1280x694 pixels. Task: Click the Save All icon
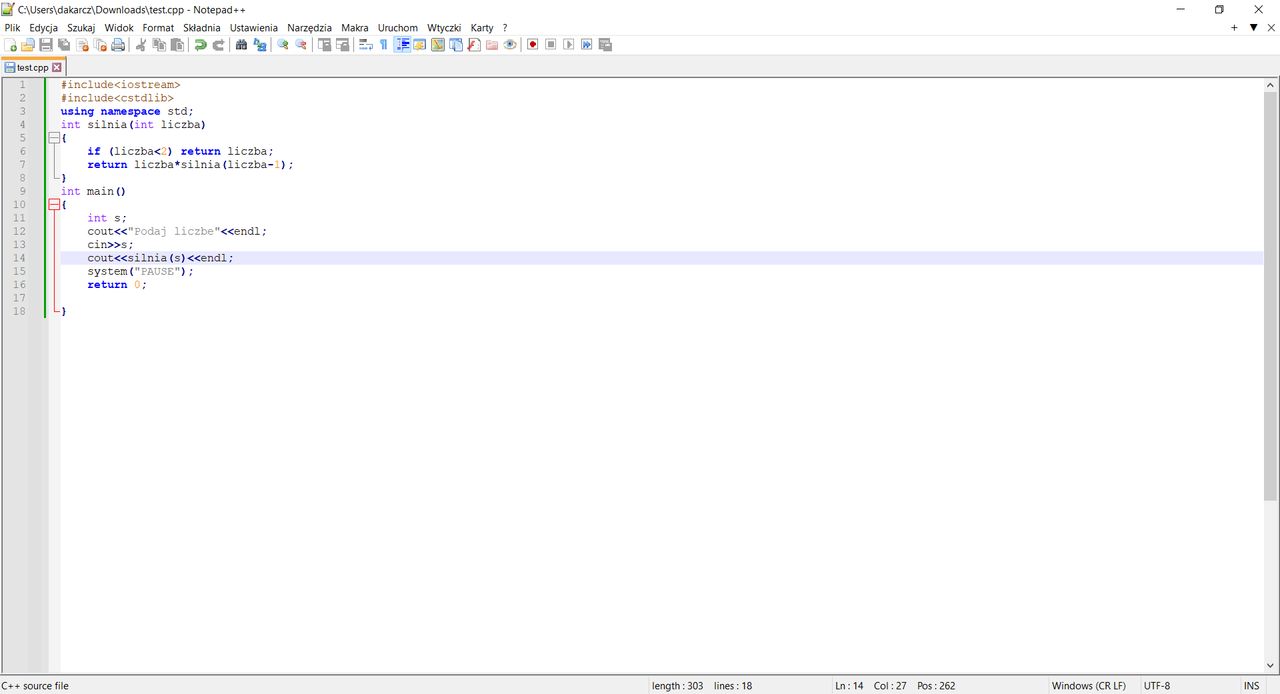64,45
